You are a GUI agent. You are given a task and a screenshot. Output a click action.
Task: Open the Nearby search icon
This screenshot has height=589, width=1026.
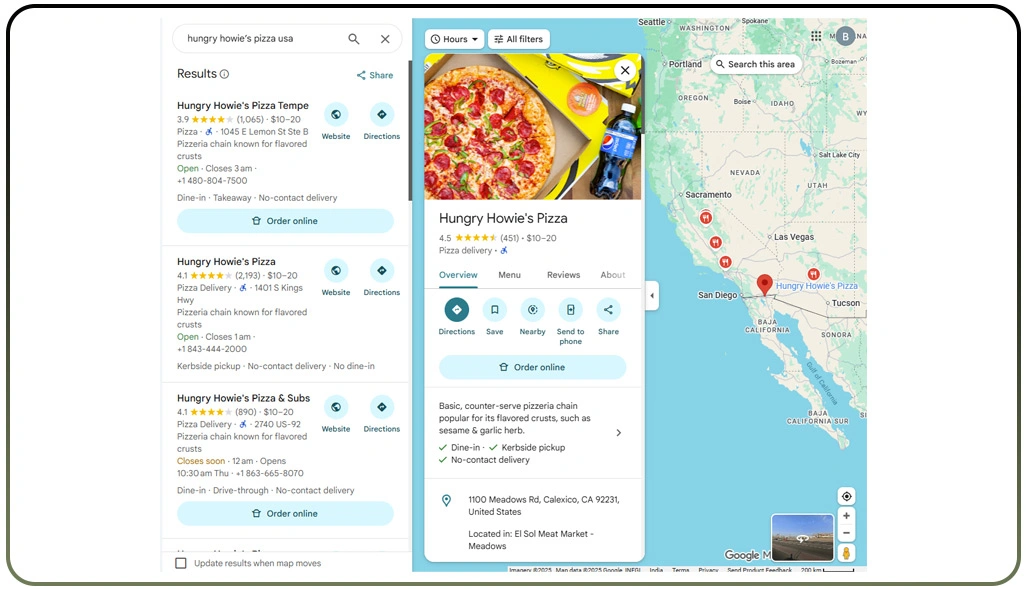point(532,311)
